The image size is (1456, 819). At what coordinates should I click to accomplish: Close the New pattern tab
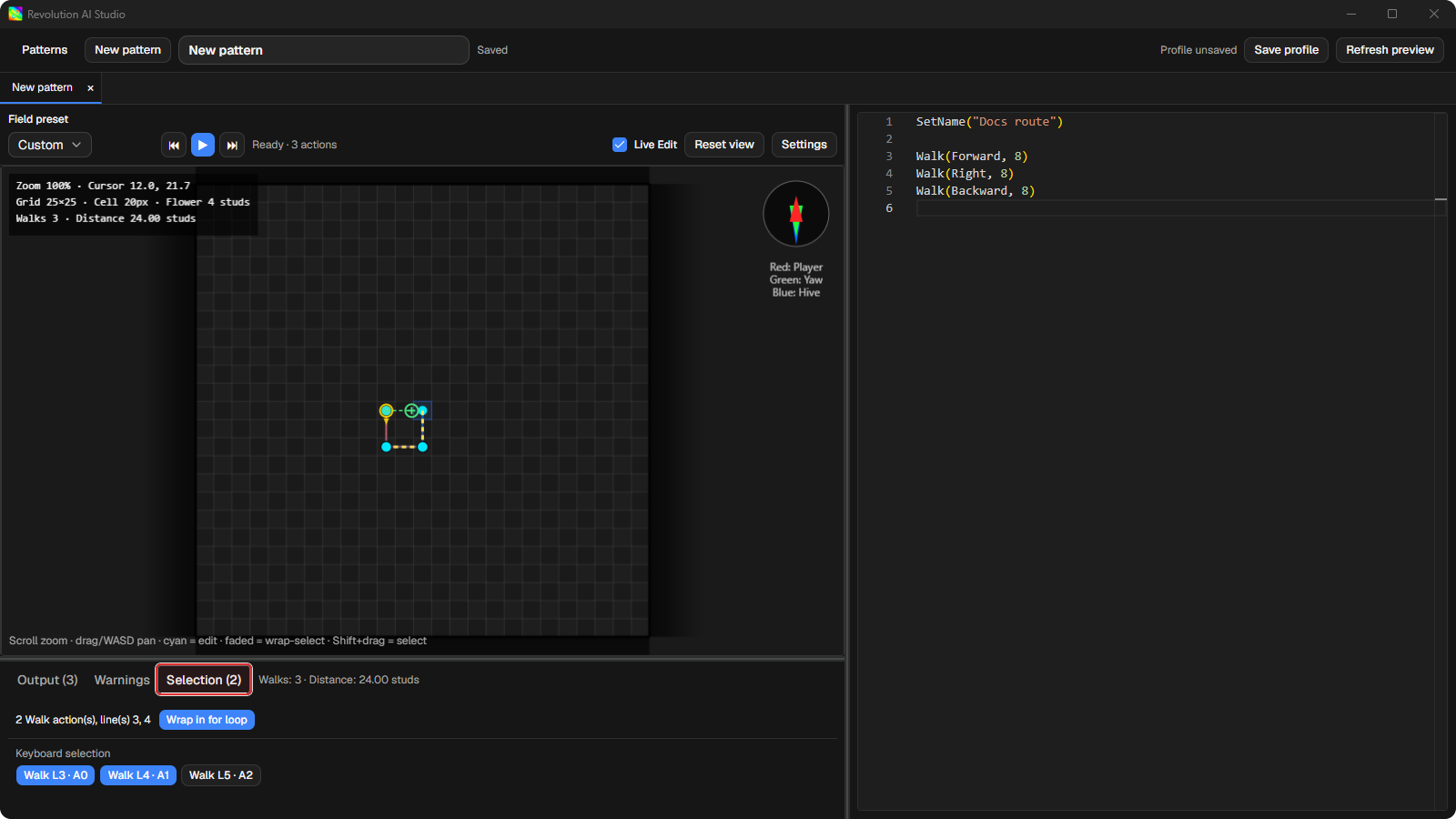click(x=90, y=88)
